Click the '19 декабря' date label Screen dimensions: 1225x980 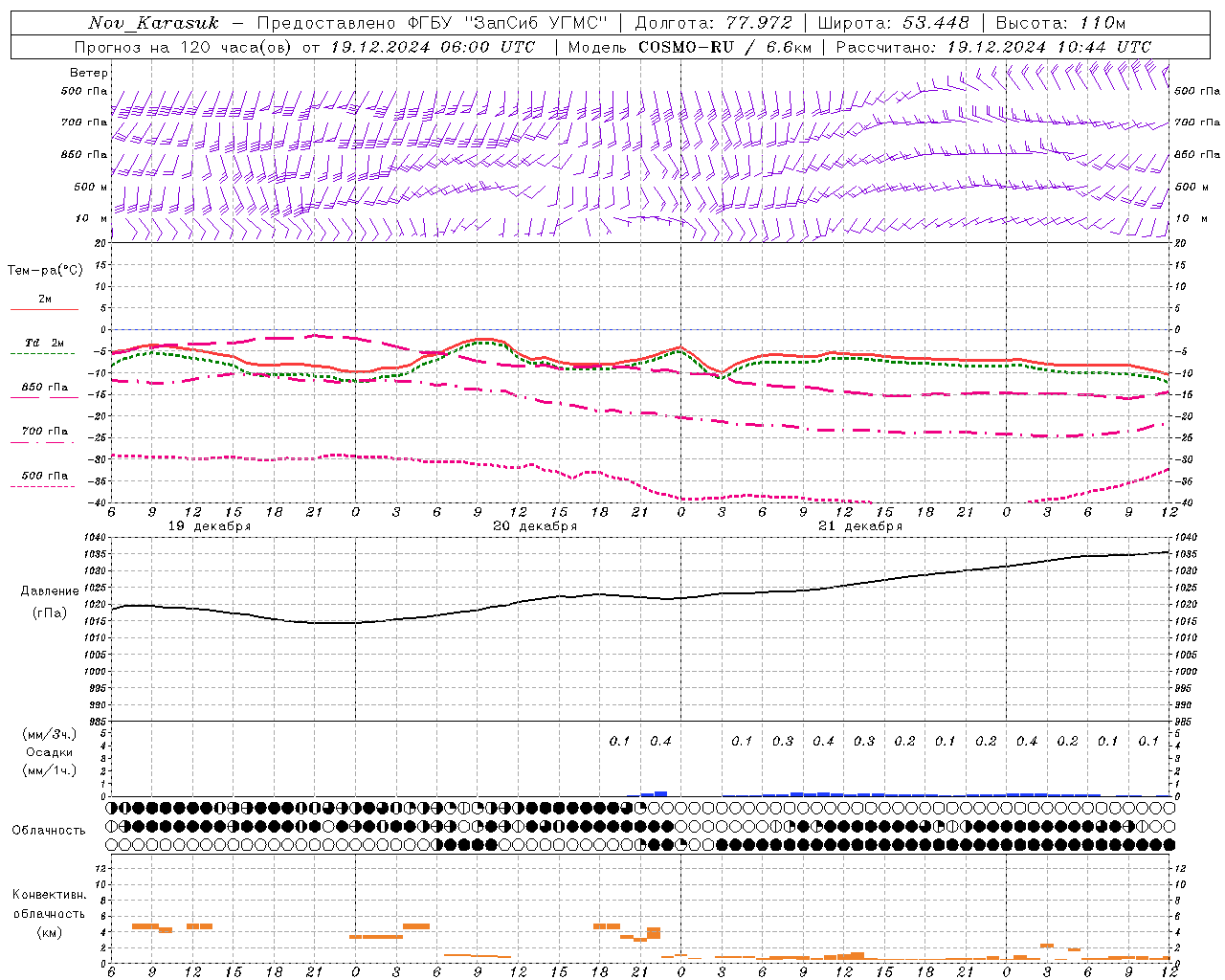[x=210, y=526]
